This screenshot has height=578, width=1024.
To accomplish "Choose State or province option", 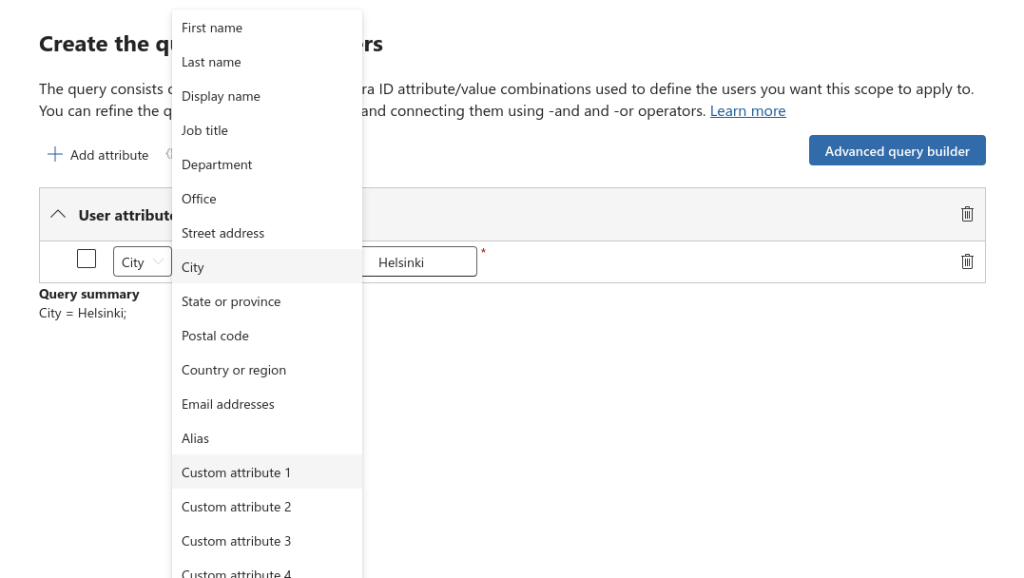I will (267, 302).
